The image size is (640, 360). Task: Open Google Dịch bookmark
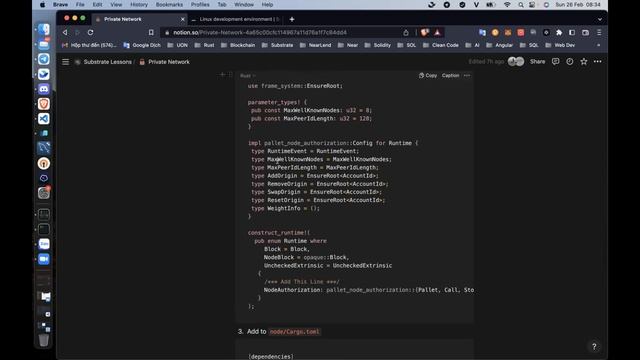142,45
